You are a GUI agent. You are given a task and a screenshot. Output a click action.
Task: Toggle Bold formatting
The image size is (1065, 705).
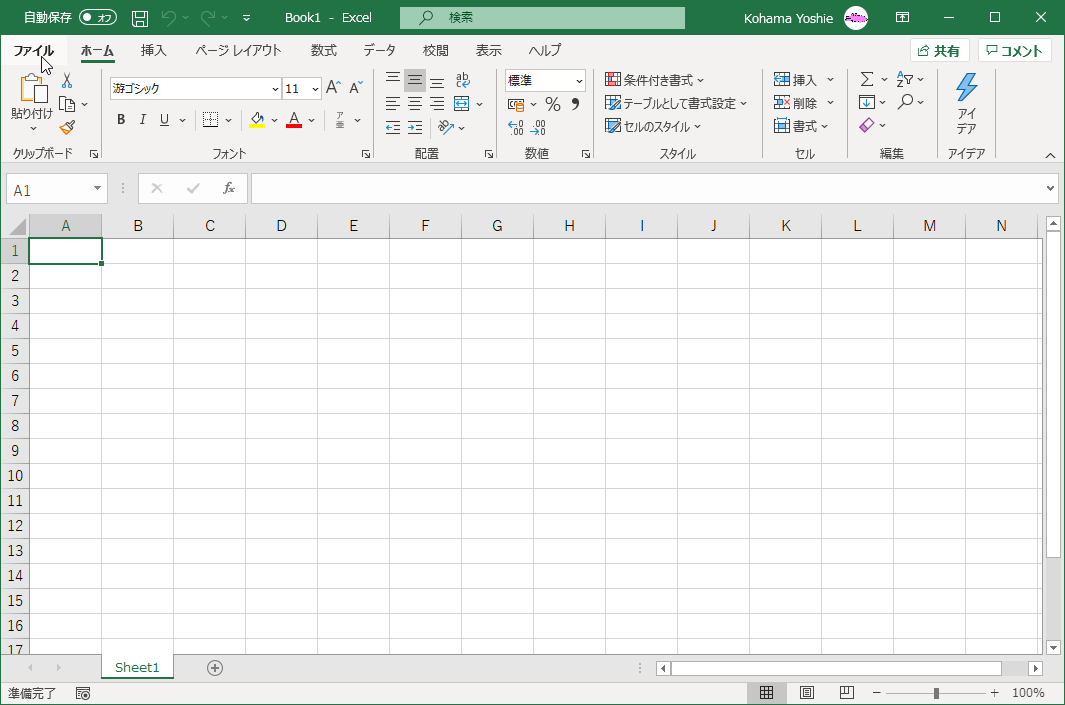click(121, 120)
